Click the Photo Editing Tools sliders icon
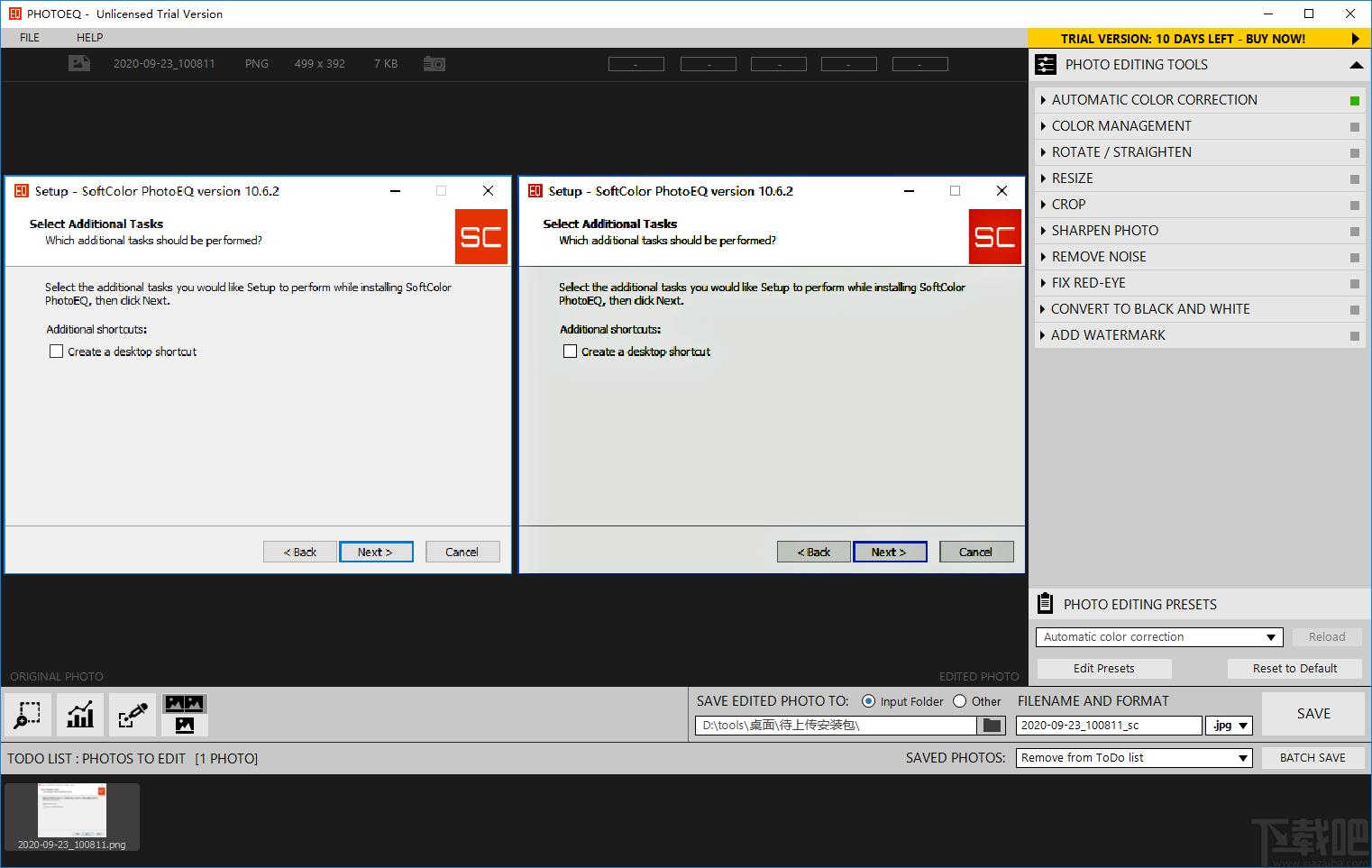This screenshot has height=868, width=1372. [x=1046, y=65]
